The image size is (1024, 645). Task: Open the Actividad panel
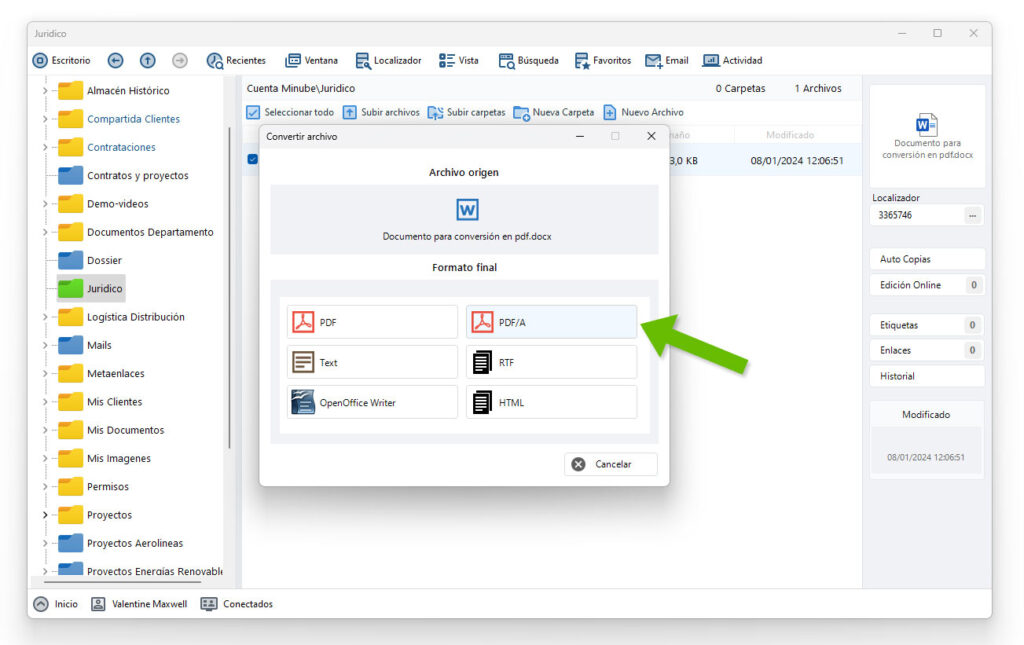coord(732,61)
